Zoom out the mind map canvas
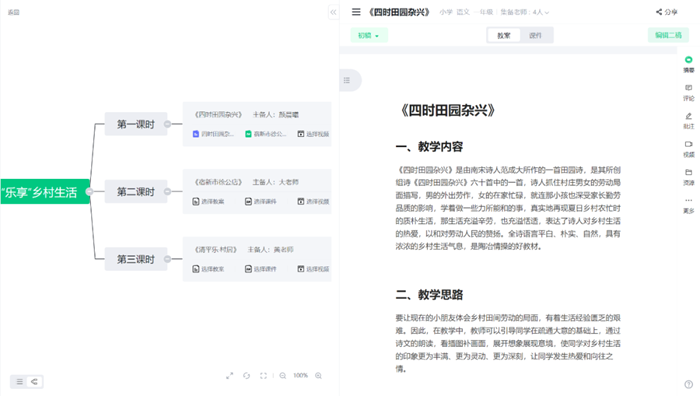The image size is (700, 396). [x=283, y=375]
